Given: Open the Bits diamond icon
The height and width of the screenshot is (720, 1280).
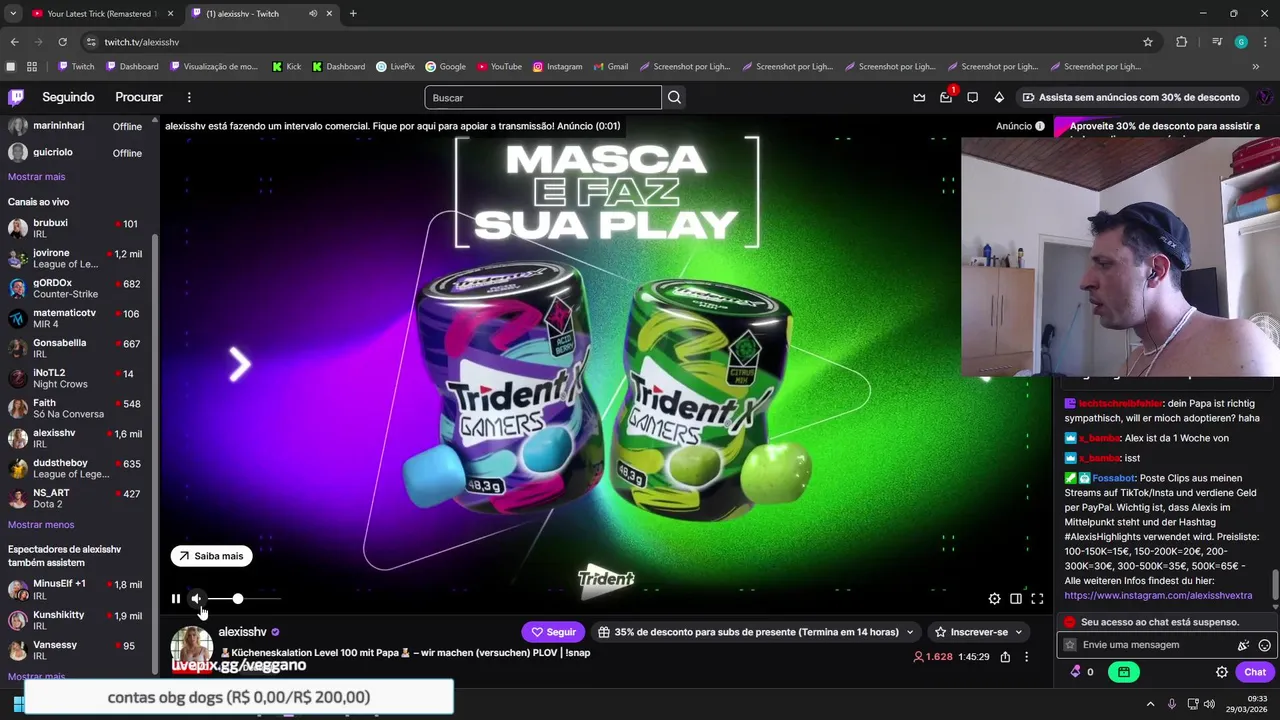Looking at the screenshot, I should (x=999, y=97).
